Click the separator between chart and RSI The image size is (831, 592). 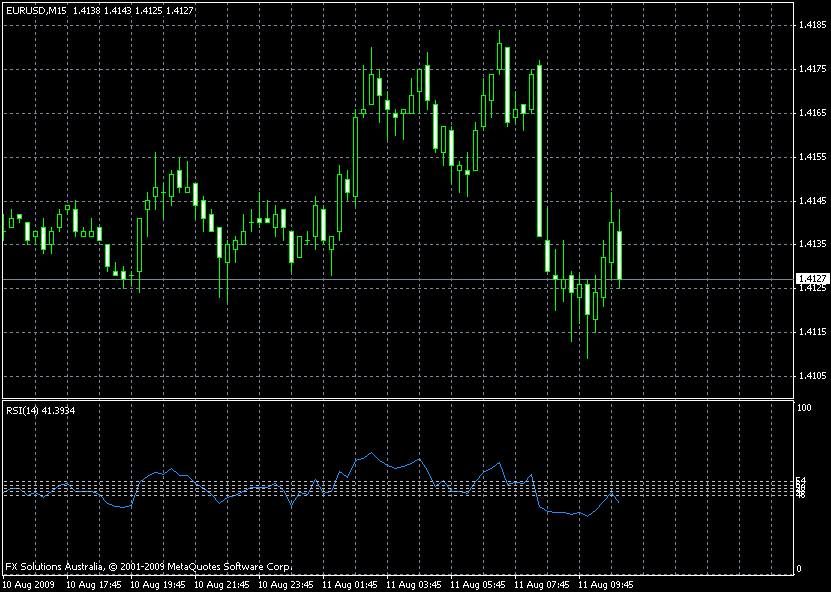[400, 399]
